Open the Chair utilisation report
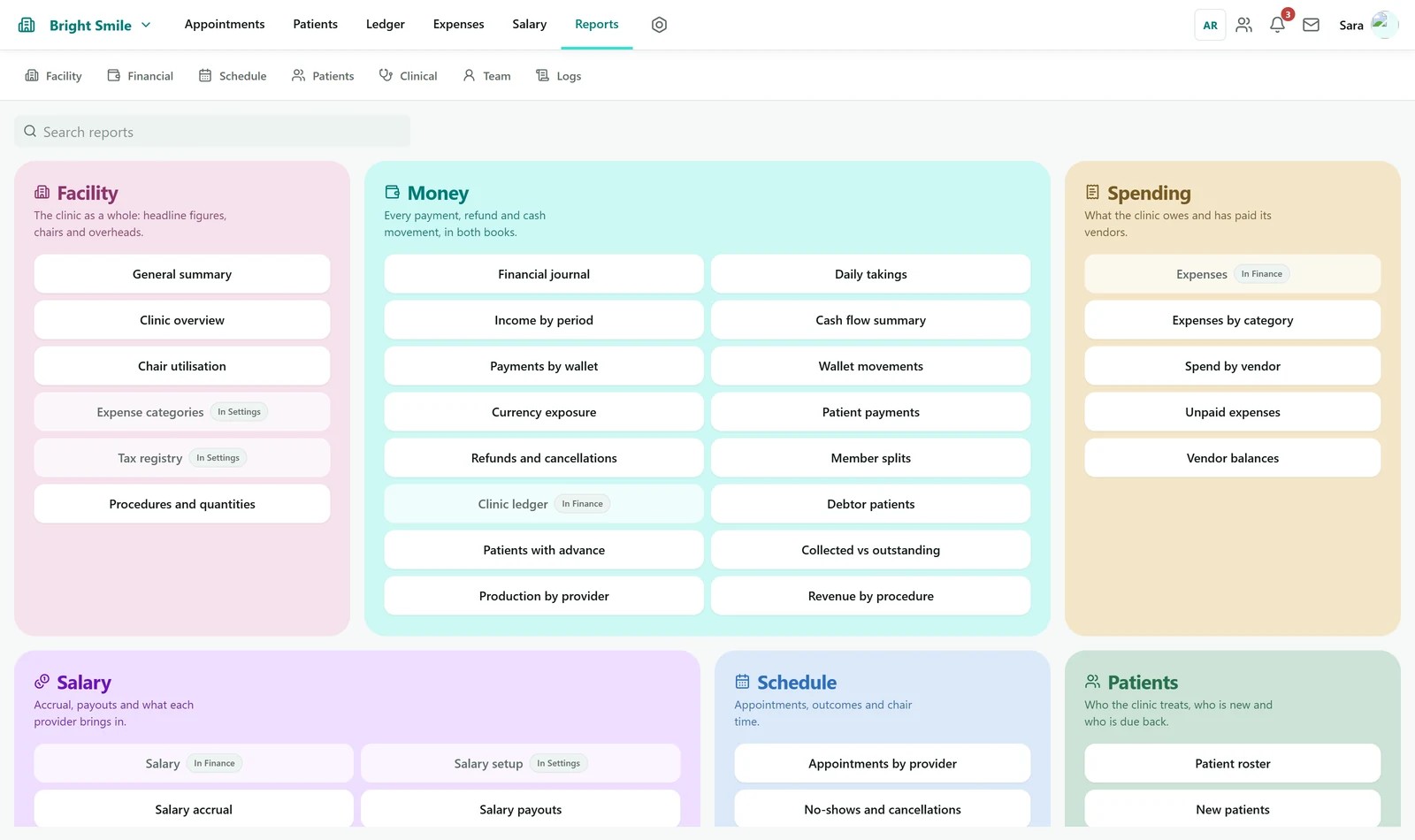Viewport: 1415px width, 840px height. [182, 366]
